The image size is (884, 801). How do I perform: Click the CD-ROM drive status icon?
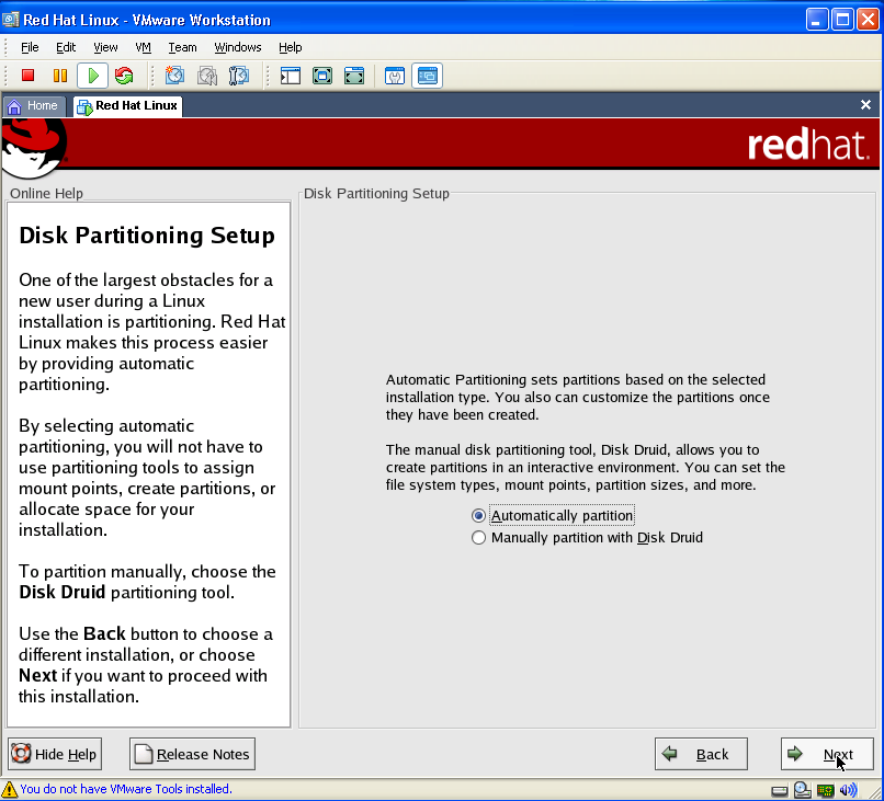[x=803, y=790]
